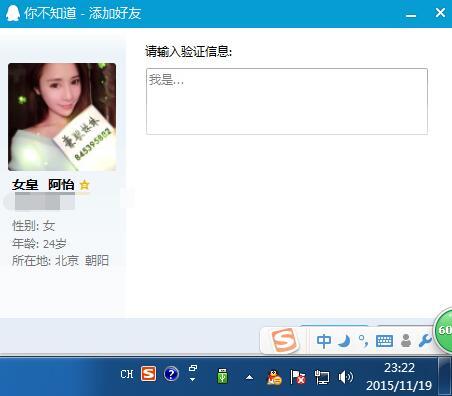Click the Sogou S icon in the taskbar
452x396 pixels.
148,374
